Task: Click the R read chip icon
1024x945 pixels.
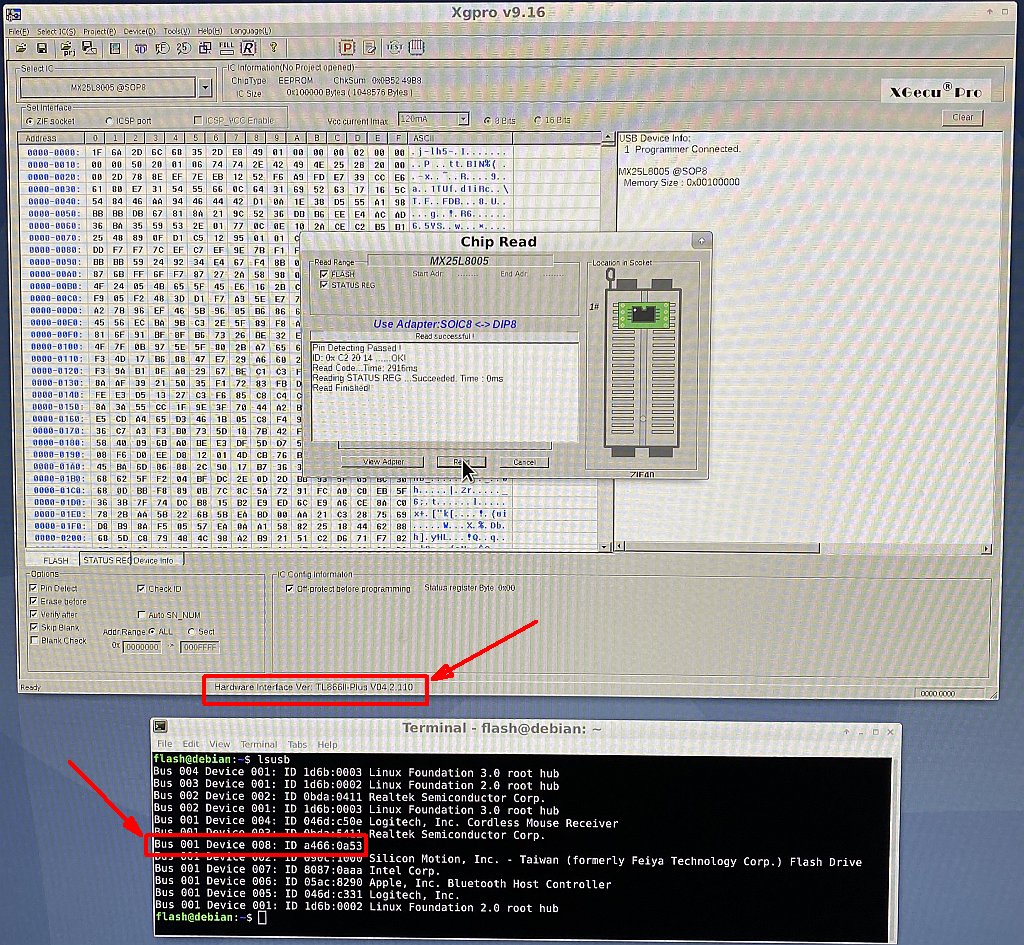Action: pos(248,48)
